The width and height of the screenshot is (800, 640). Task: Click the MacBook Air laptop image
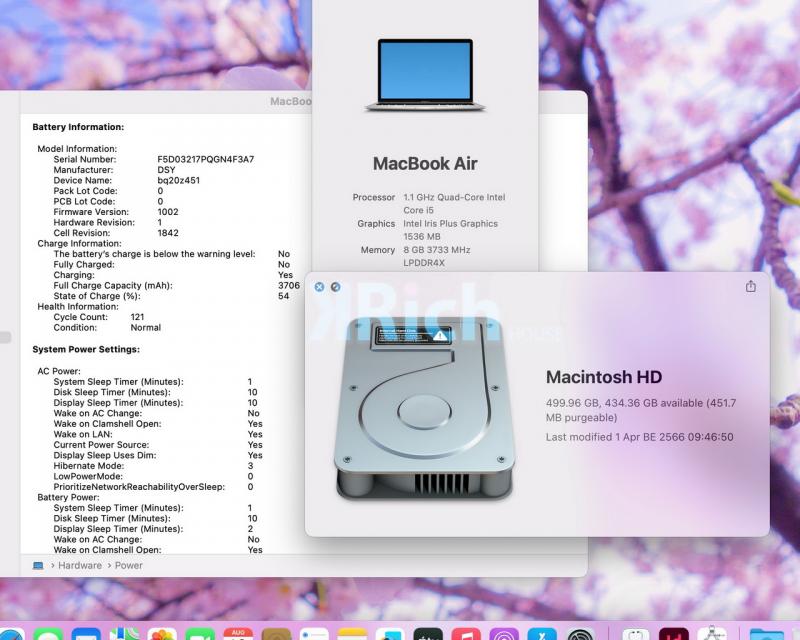point(425,75)
